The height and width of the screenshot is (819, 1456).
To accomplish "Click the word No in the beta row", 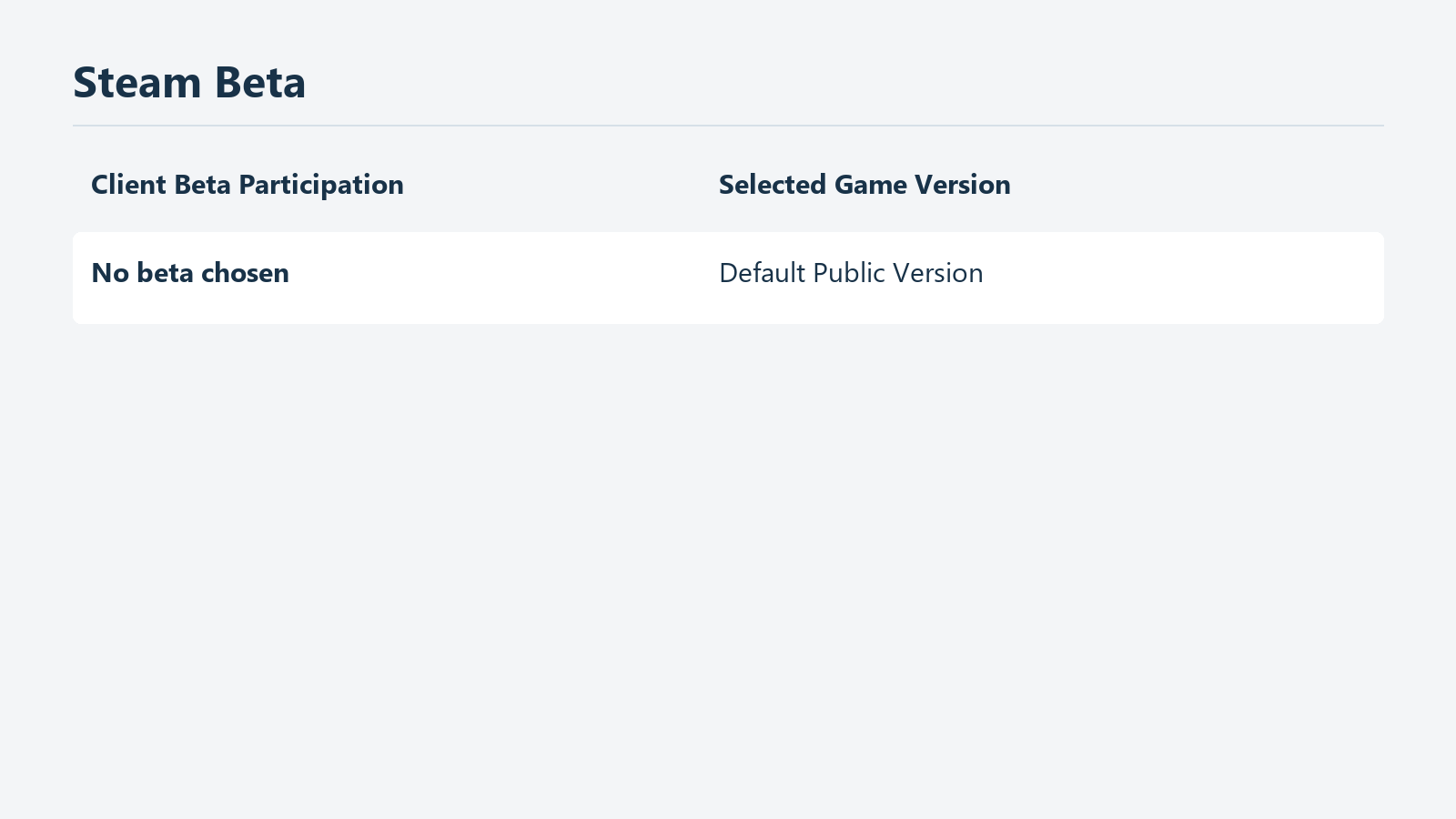I will click(110, 273).
